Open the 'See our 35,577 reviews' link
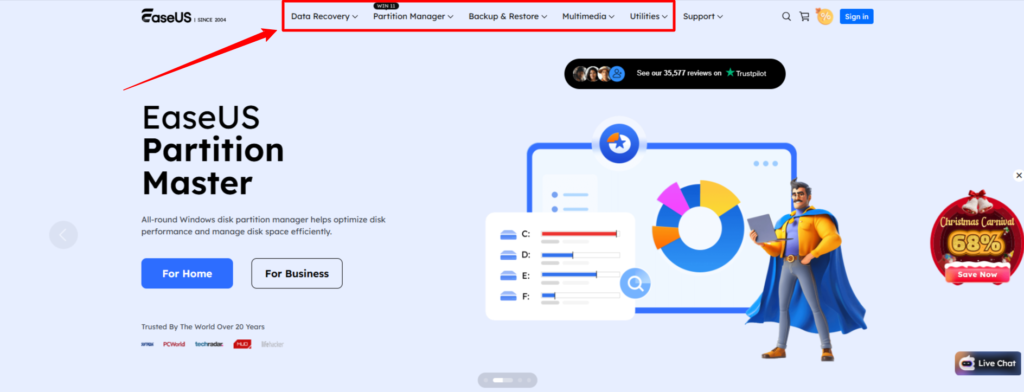The image size is (1024, 392). tap(679, 74)
